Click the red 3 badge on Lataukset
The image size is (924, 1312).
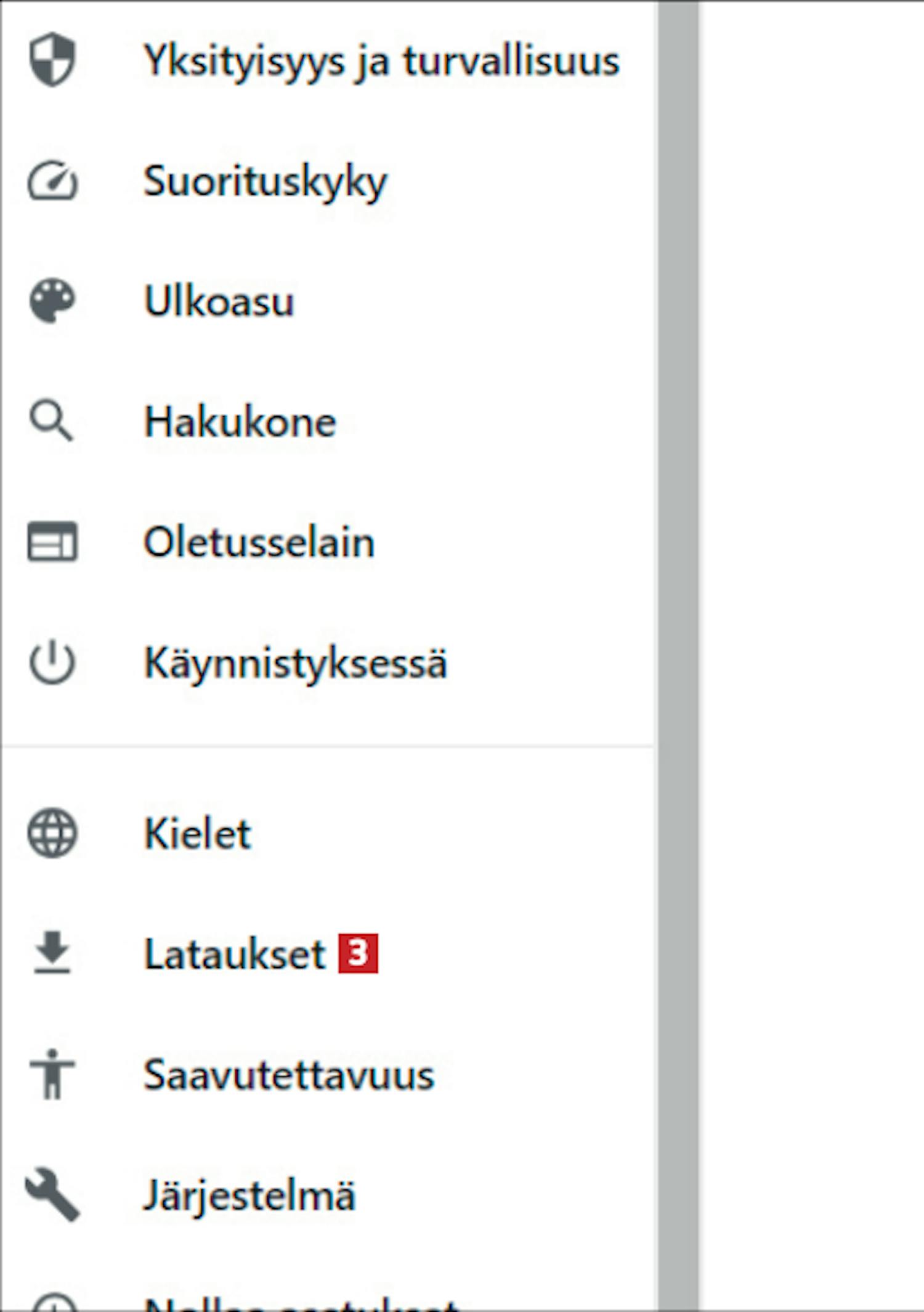coord(358,953)
